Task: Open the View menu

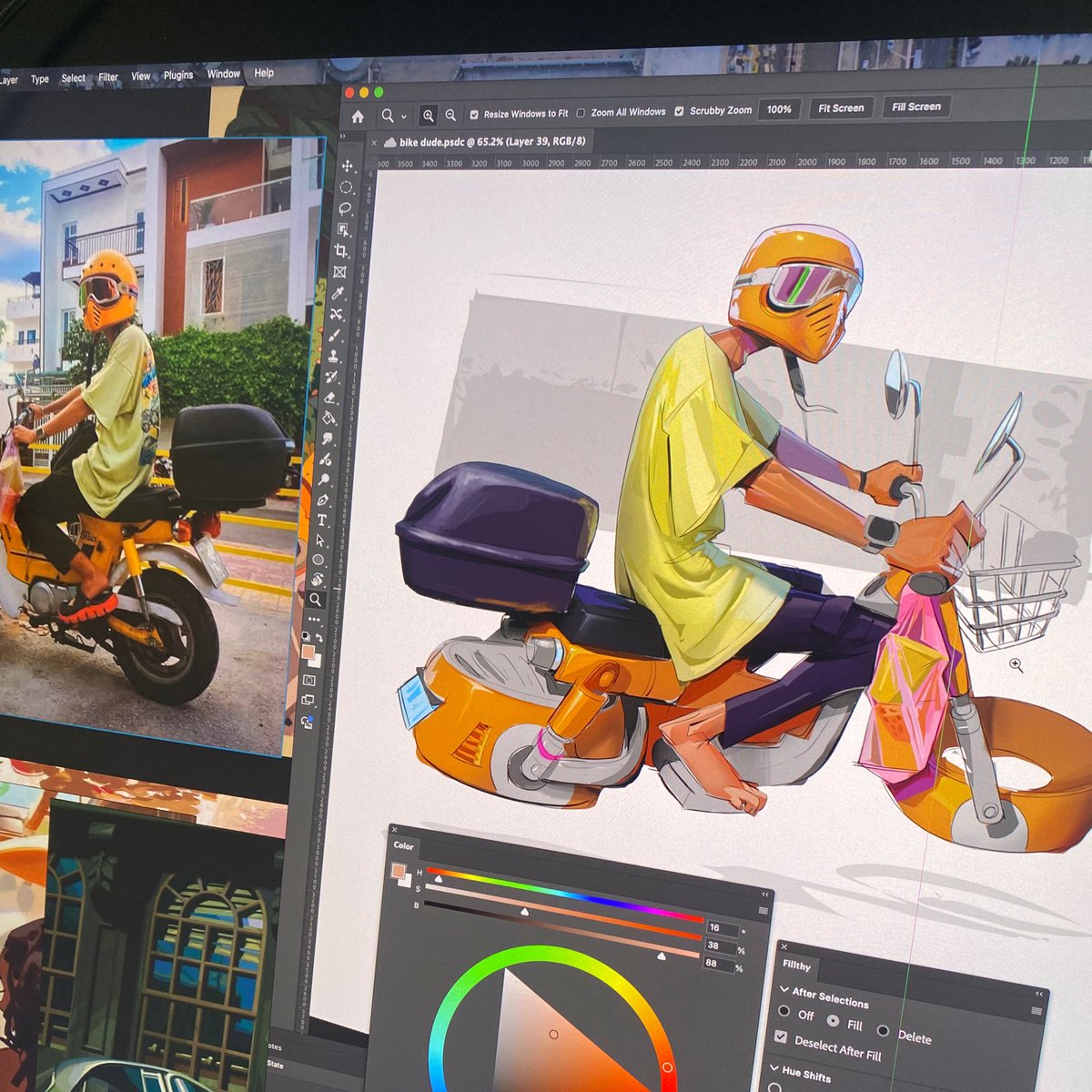Action: pos(141,76)
